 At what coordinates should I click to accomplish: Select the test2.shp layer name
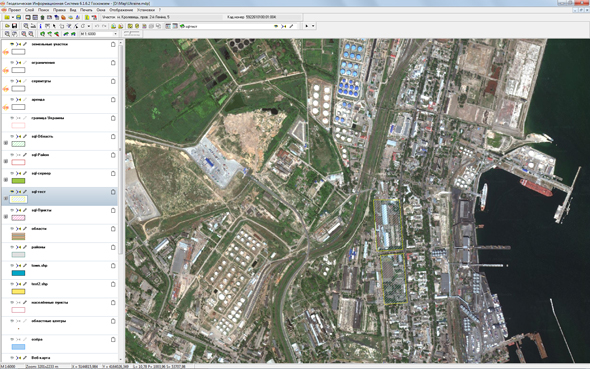click(x=40, y=284)
